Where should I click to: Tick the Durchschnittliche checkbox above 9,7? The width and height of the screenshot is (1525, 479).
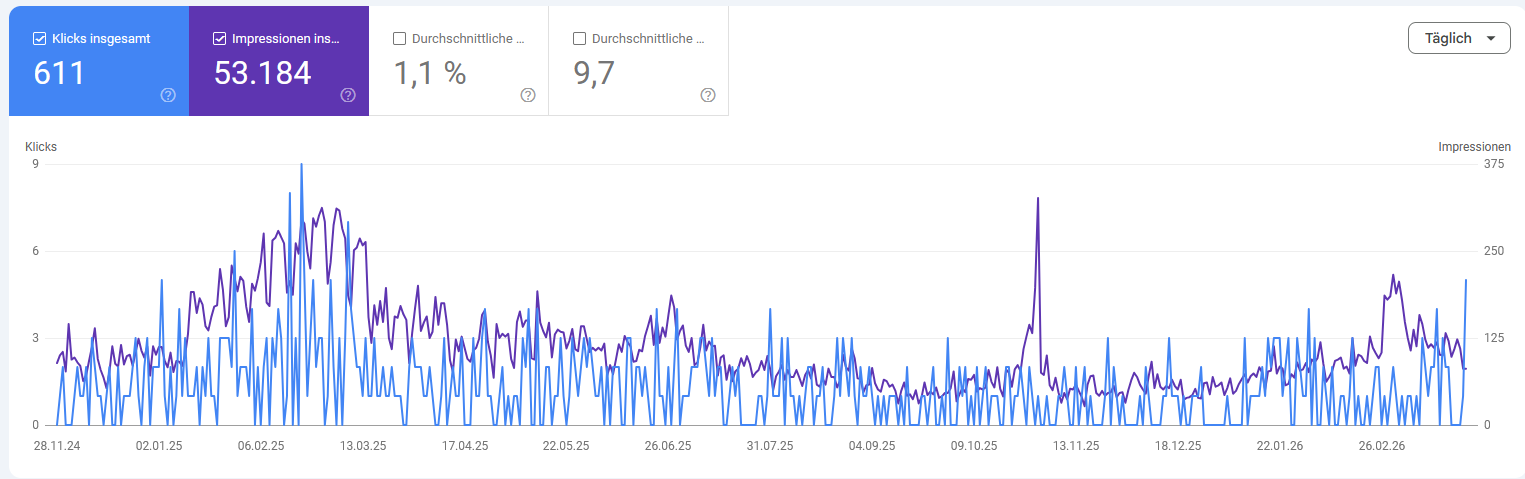(x=580, y=39)
